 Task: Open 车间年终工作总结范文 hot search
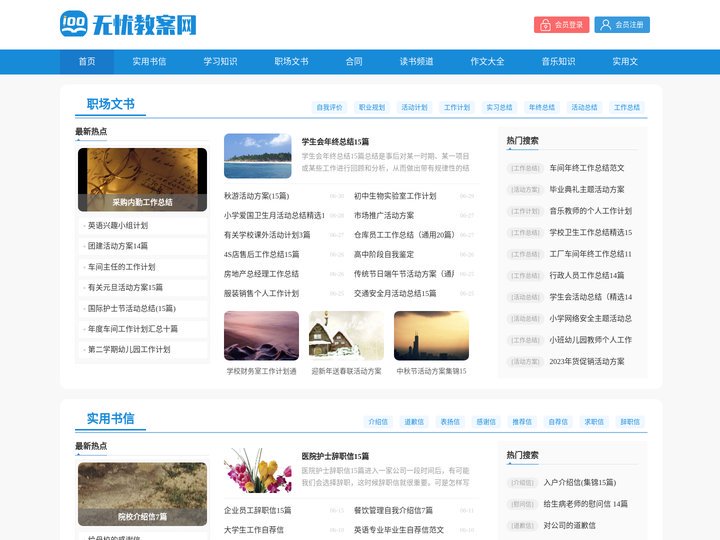[587, 168]
